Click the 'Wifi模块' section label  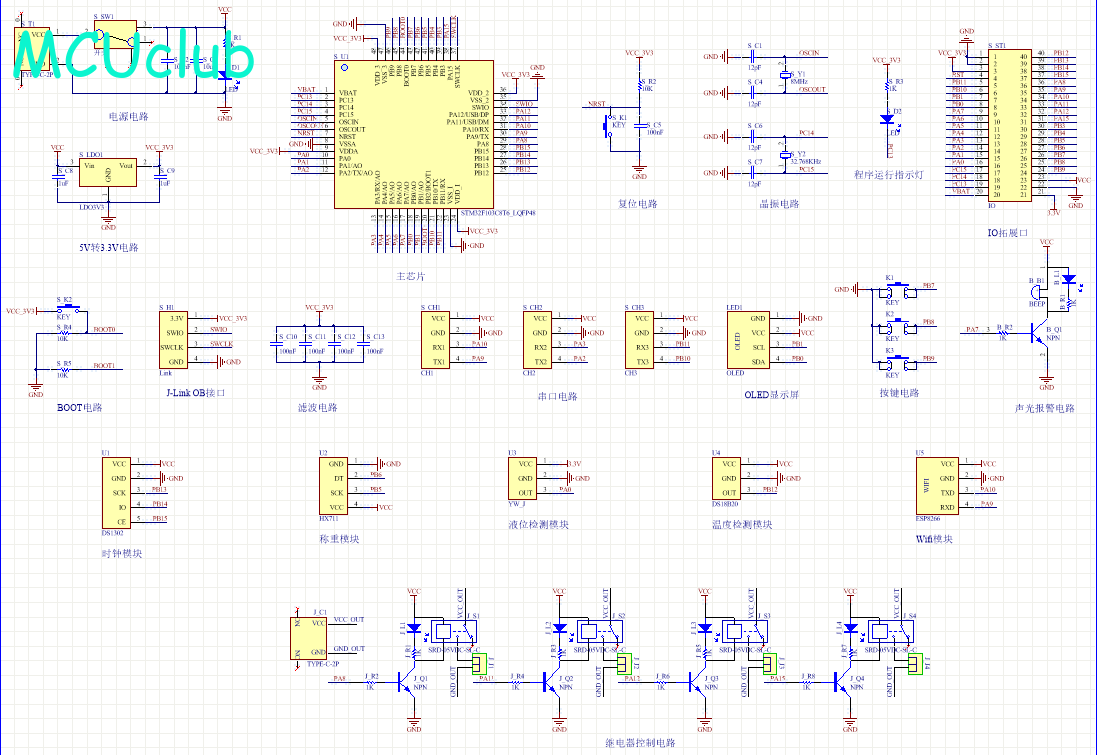pos(935,539)
